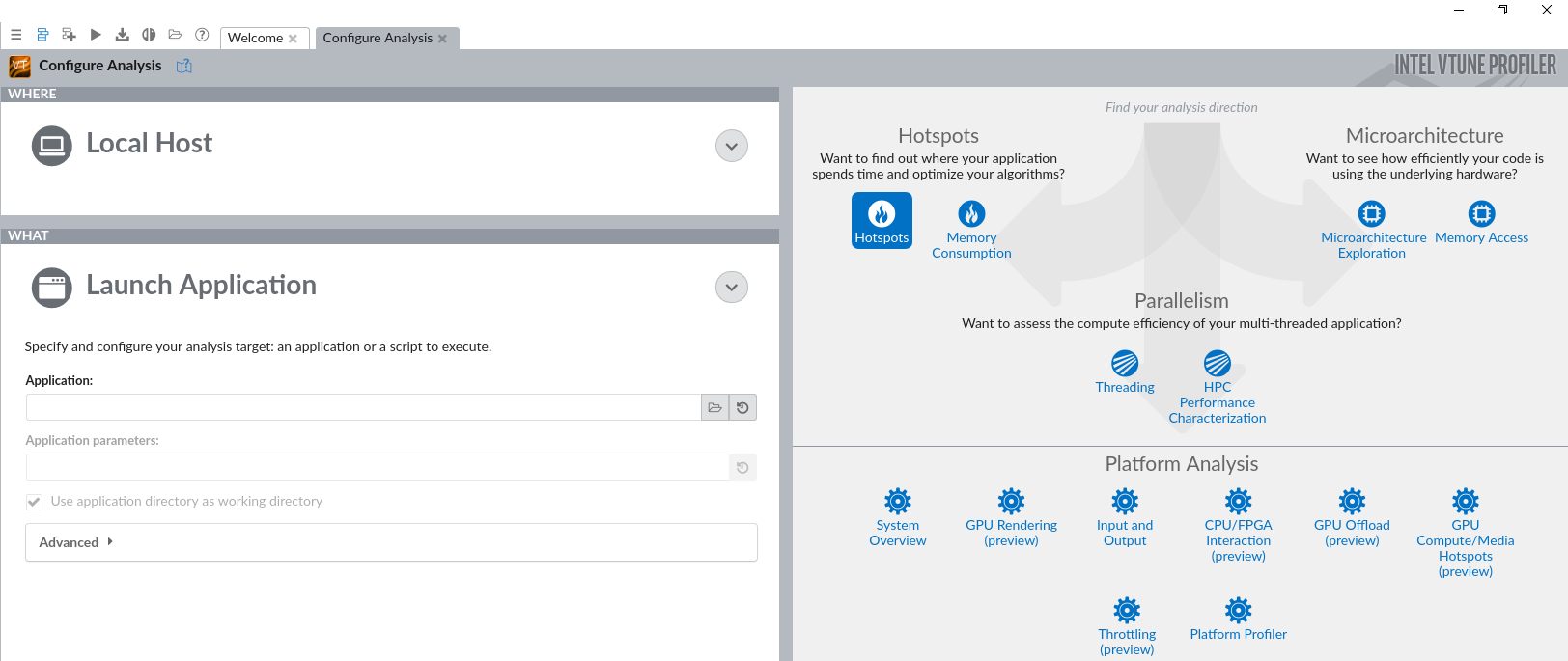
Task: Select HPC Performance Characterization analysis
Action: point(1218,387)
